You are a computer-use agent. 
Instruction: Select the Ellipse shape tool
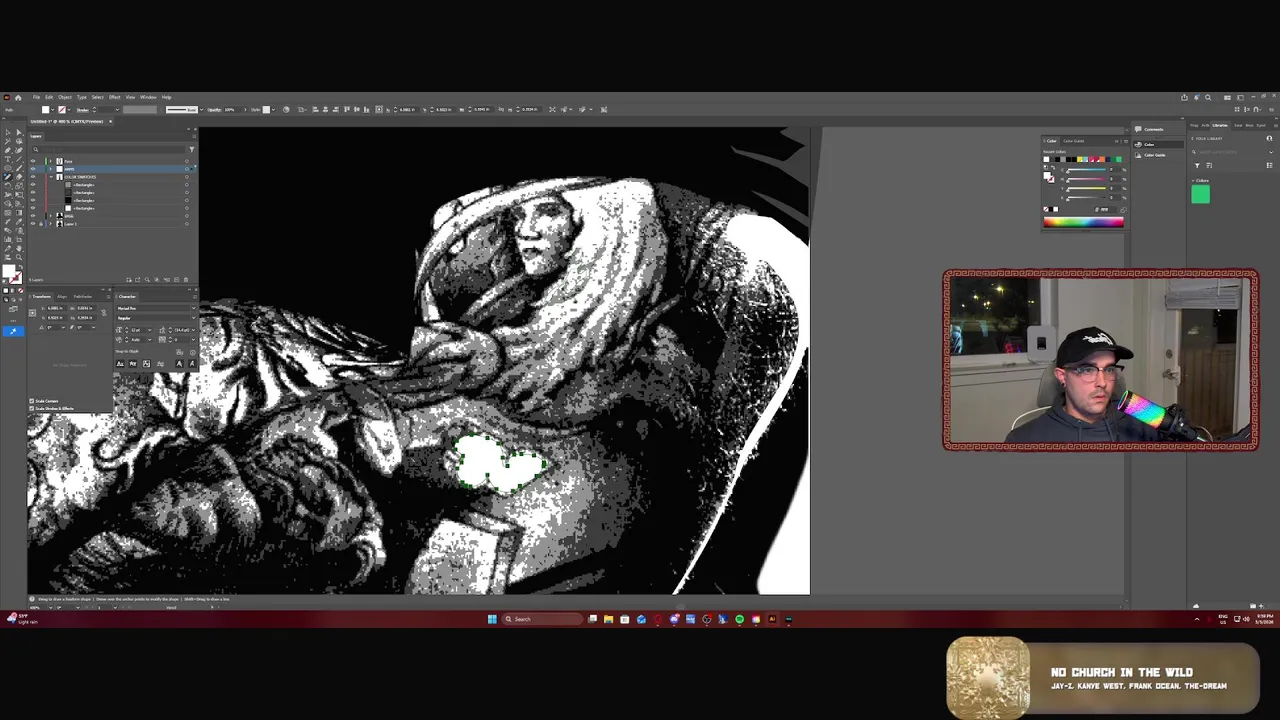pyautogui.click(x=8, y=168)
